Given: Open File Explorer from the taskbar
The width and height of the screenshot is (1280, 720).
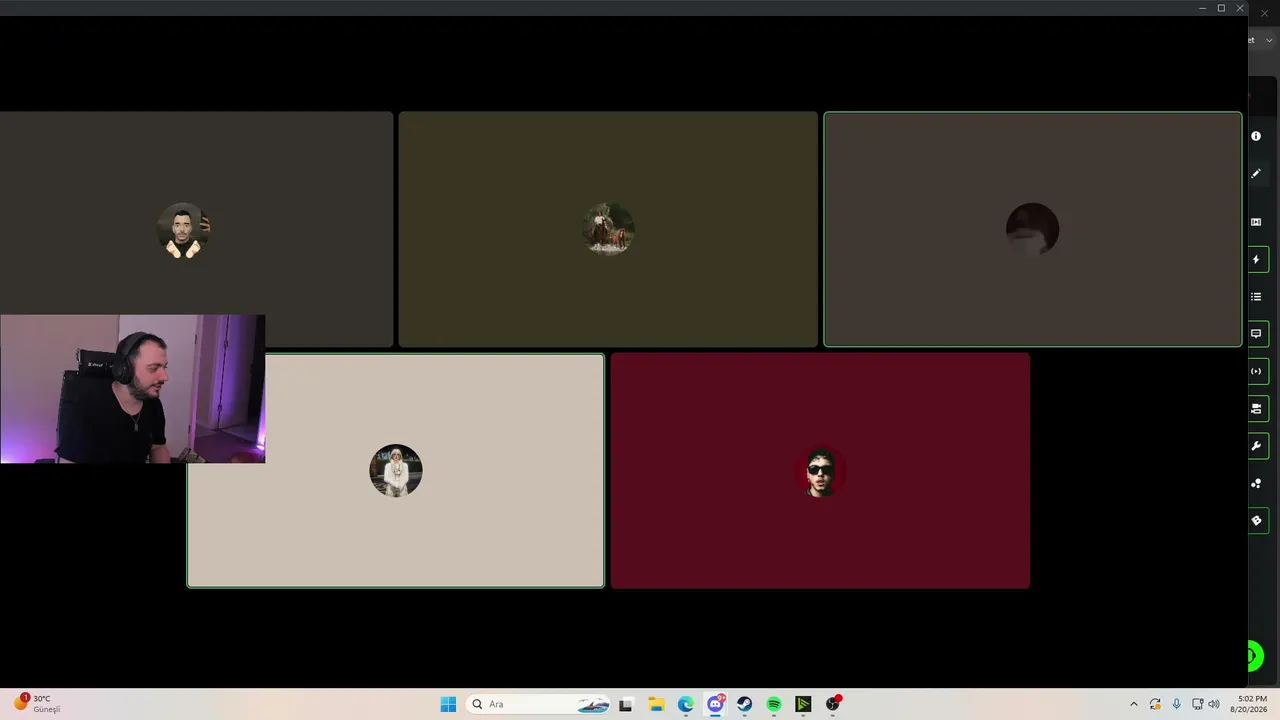Looking at the screenshot, I should 656,704.
